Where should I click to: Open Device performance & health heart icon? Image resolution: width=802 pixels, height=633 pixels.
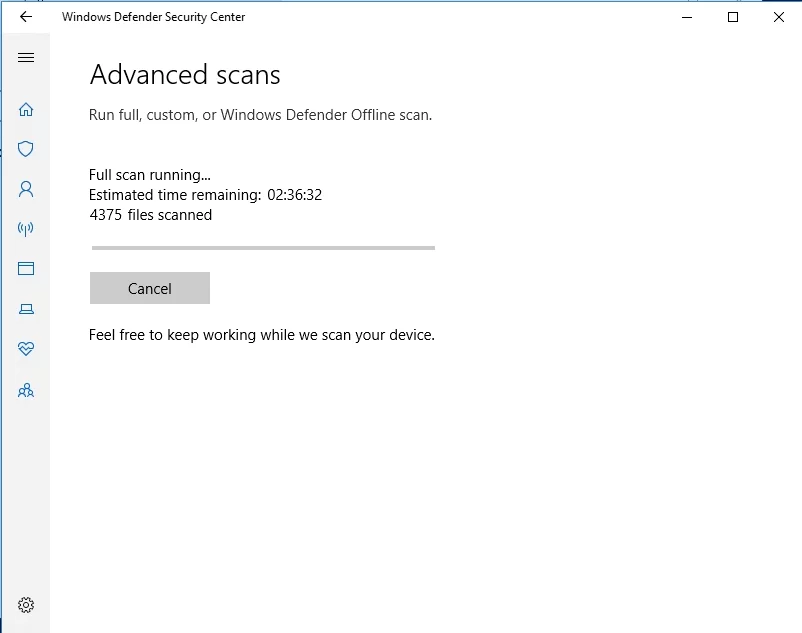coord(26,349)
